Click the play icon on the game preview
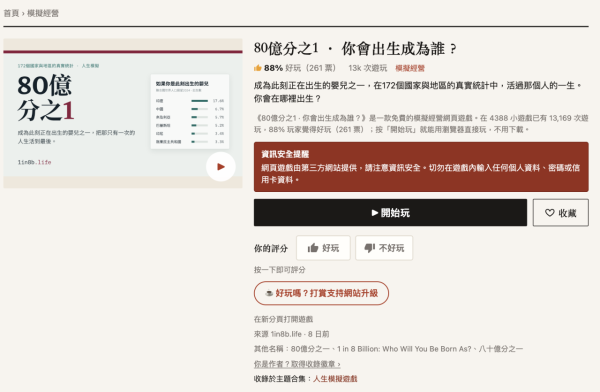600x392 pixels. pyautogui.click(x=221, y=167)
